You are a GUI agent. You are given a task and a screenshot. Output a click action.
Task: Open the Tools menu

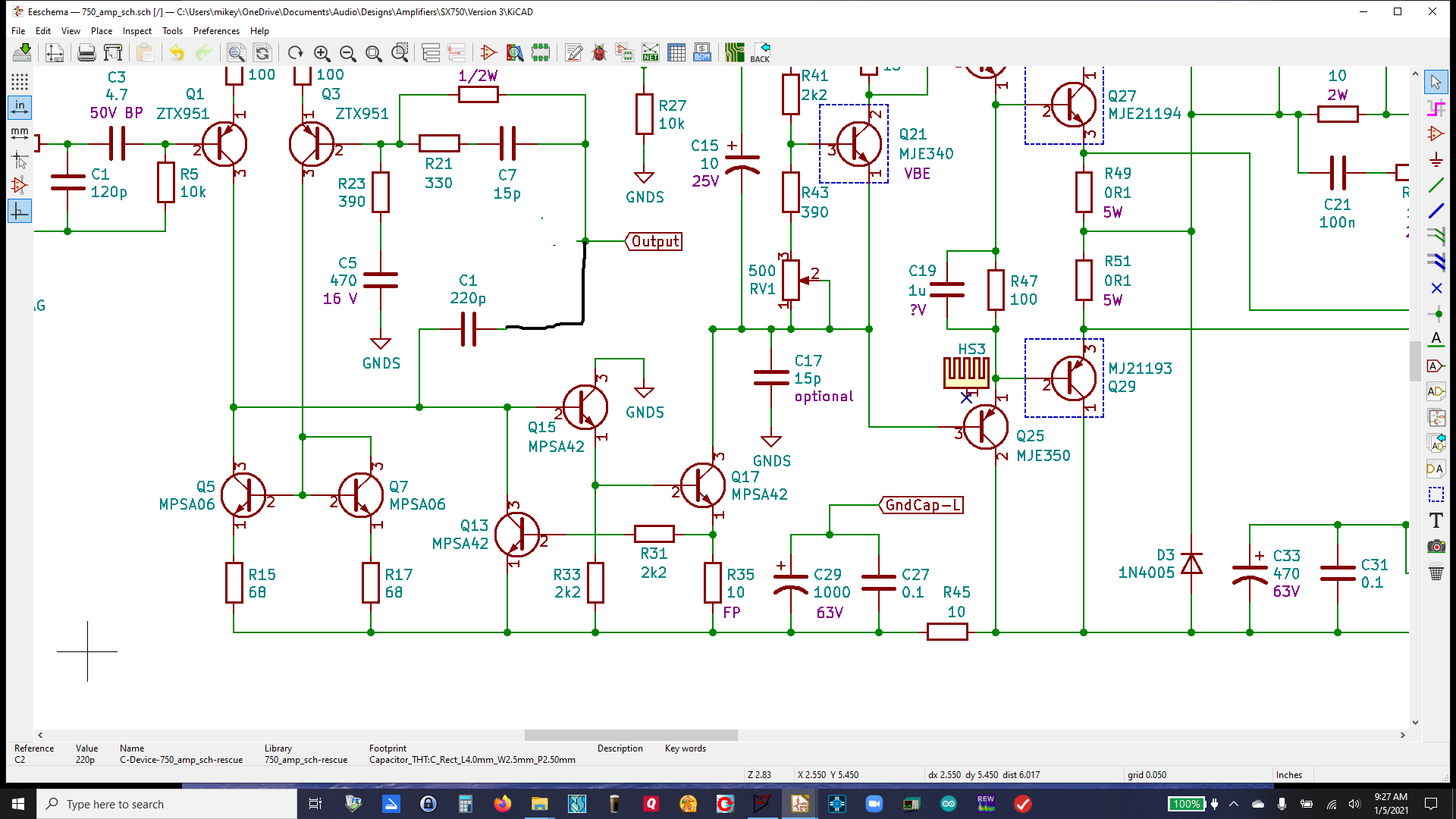(x=172, y=31)
